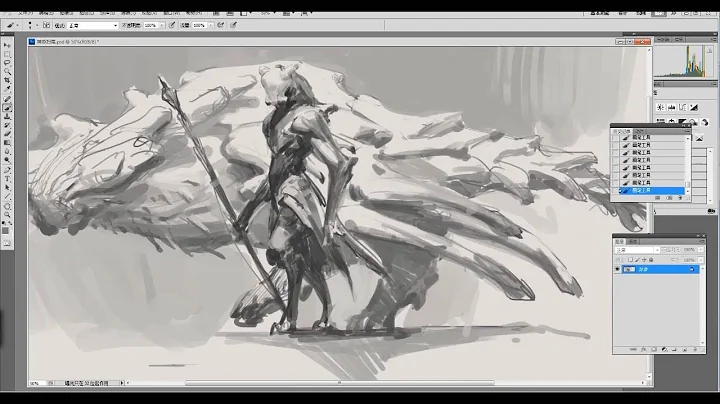Toggle Quick Mask mode at toolbox bottom
Viewport: 720px width, 404px height.
pyautogui.click(x=8, y=243)
